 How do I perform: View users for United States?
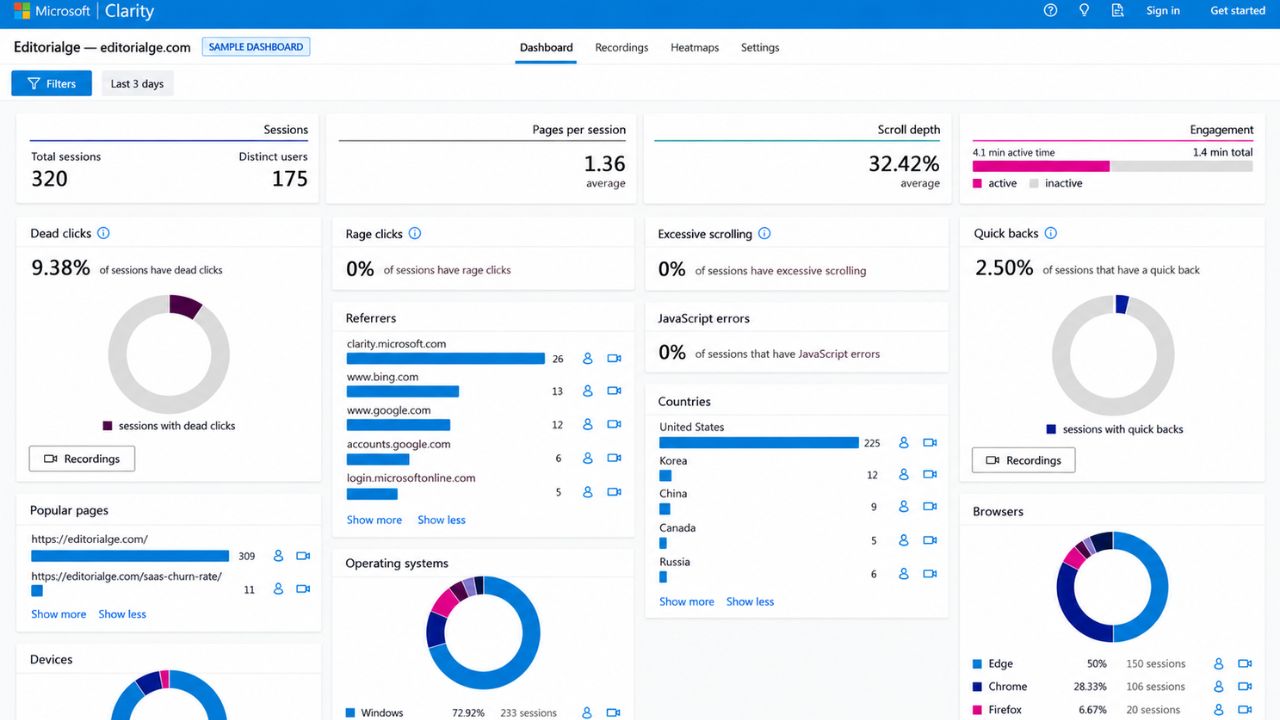point(904,442)
